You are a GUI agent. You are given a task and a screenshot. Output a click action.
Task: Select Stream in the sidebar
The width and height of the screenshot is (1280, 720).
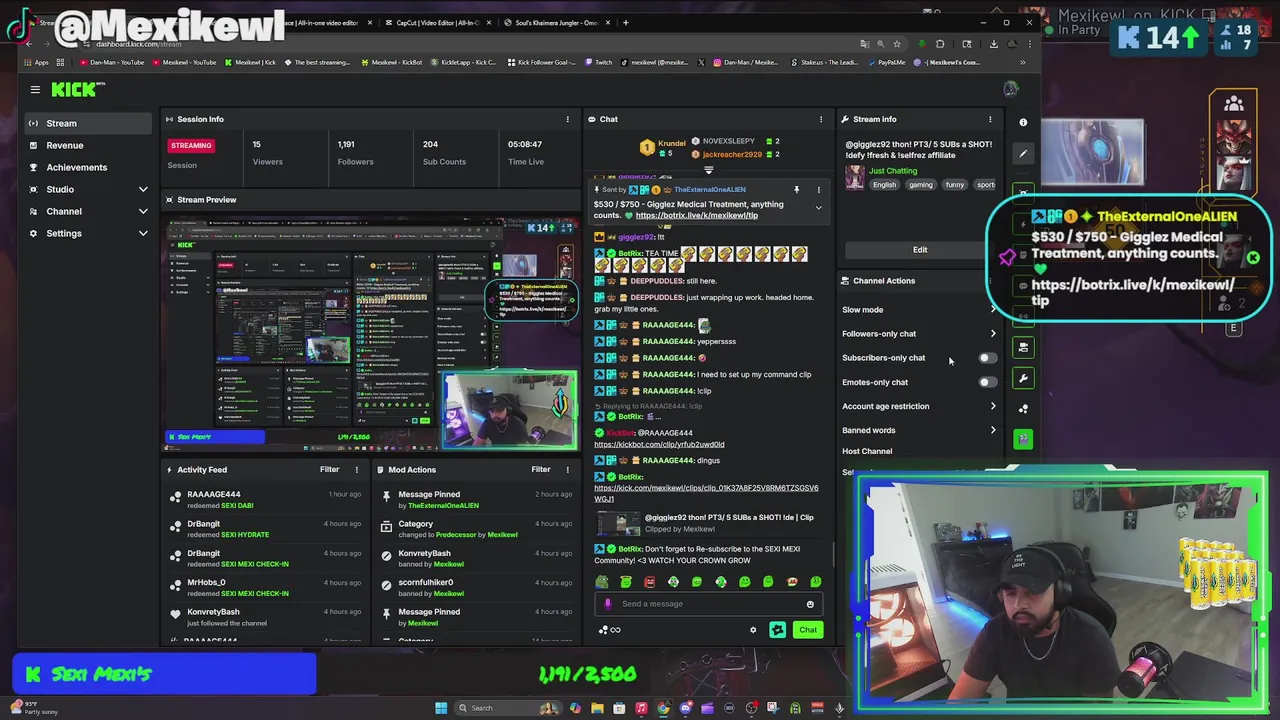click(88, 123)
